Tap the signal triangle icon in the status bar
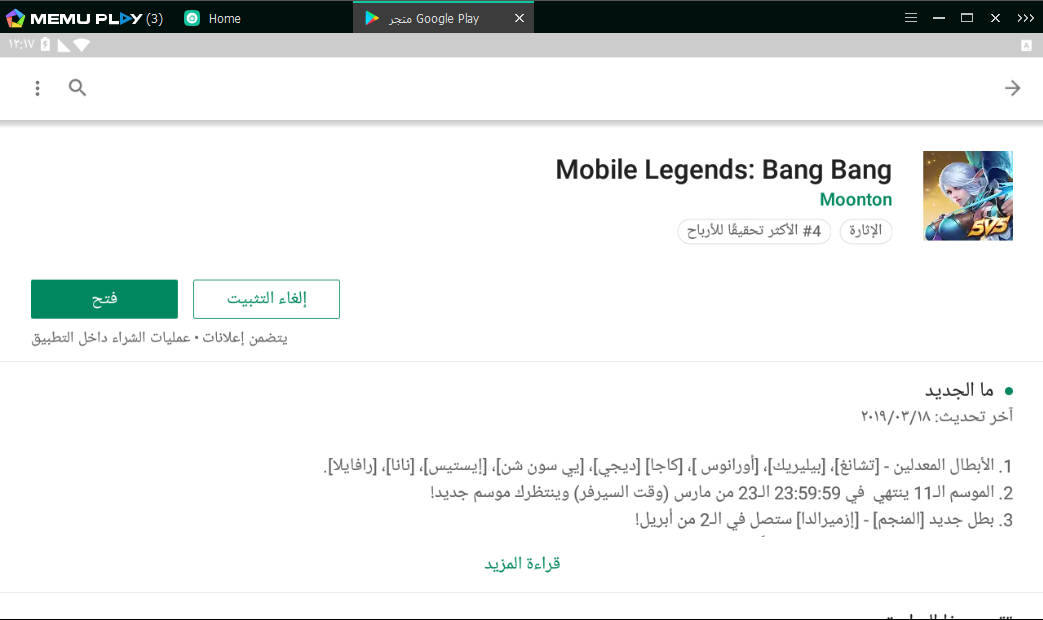Image resolution: width=1043 pixels, height=620 pixels. pos(65,44)
